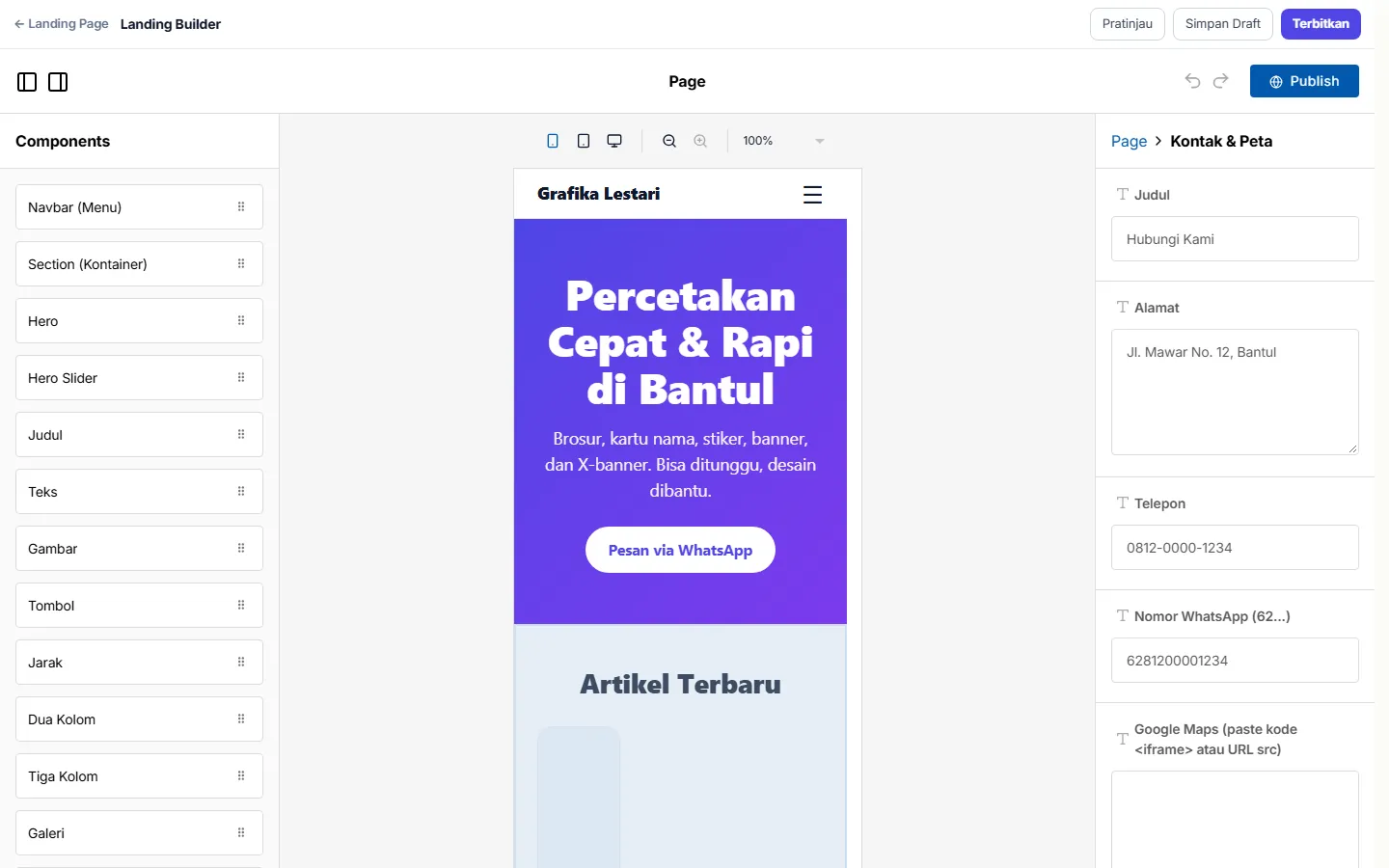
Task: Open the 100% zoom level dropdown
Action: (784, 141)
